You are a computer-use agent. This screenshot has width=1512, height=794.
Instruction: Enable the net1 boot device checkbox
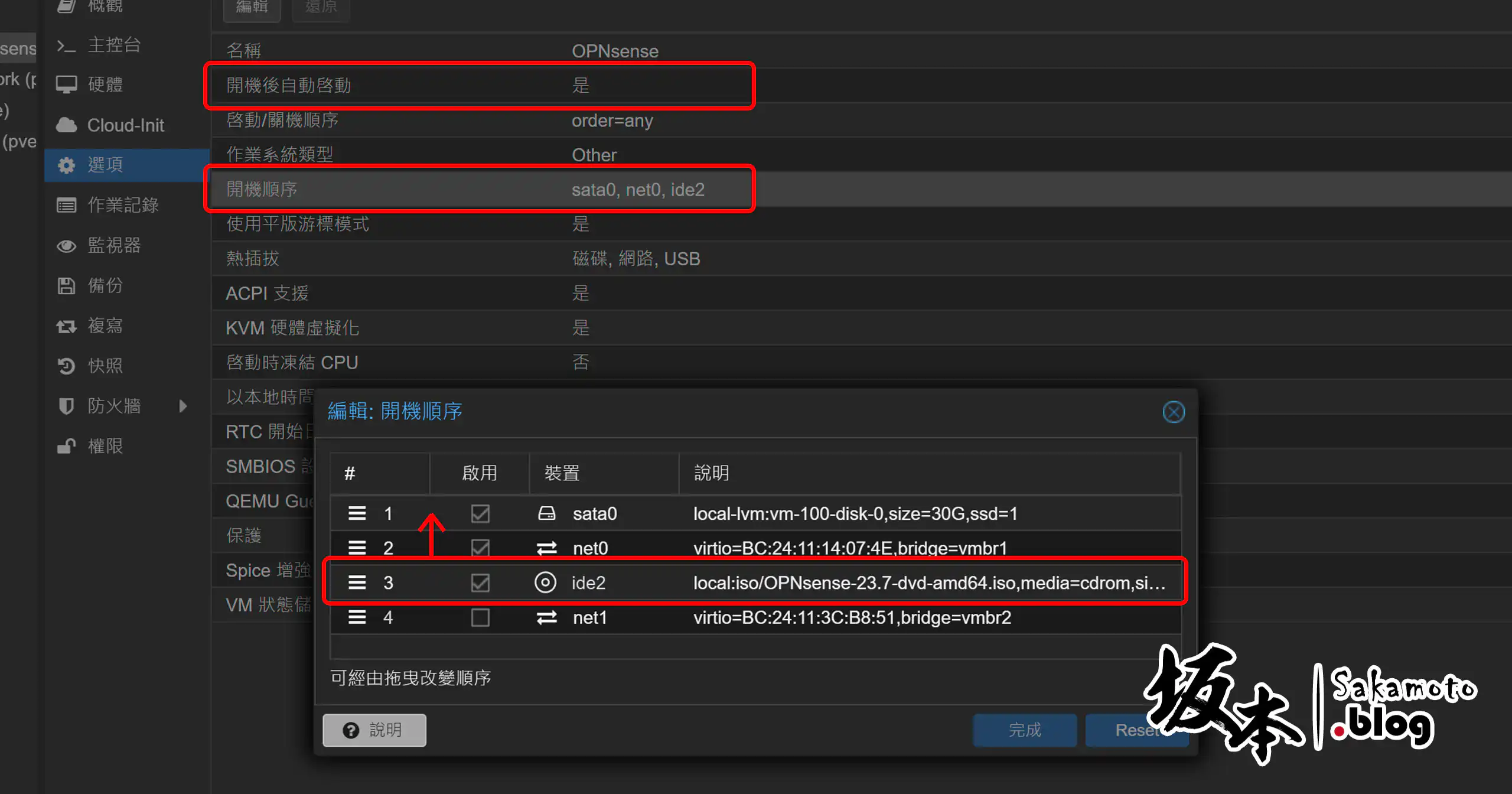click(x=480, y=617)
